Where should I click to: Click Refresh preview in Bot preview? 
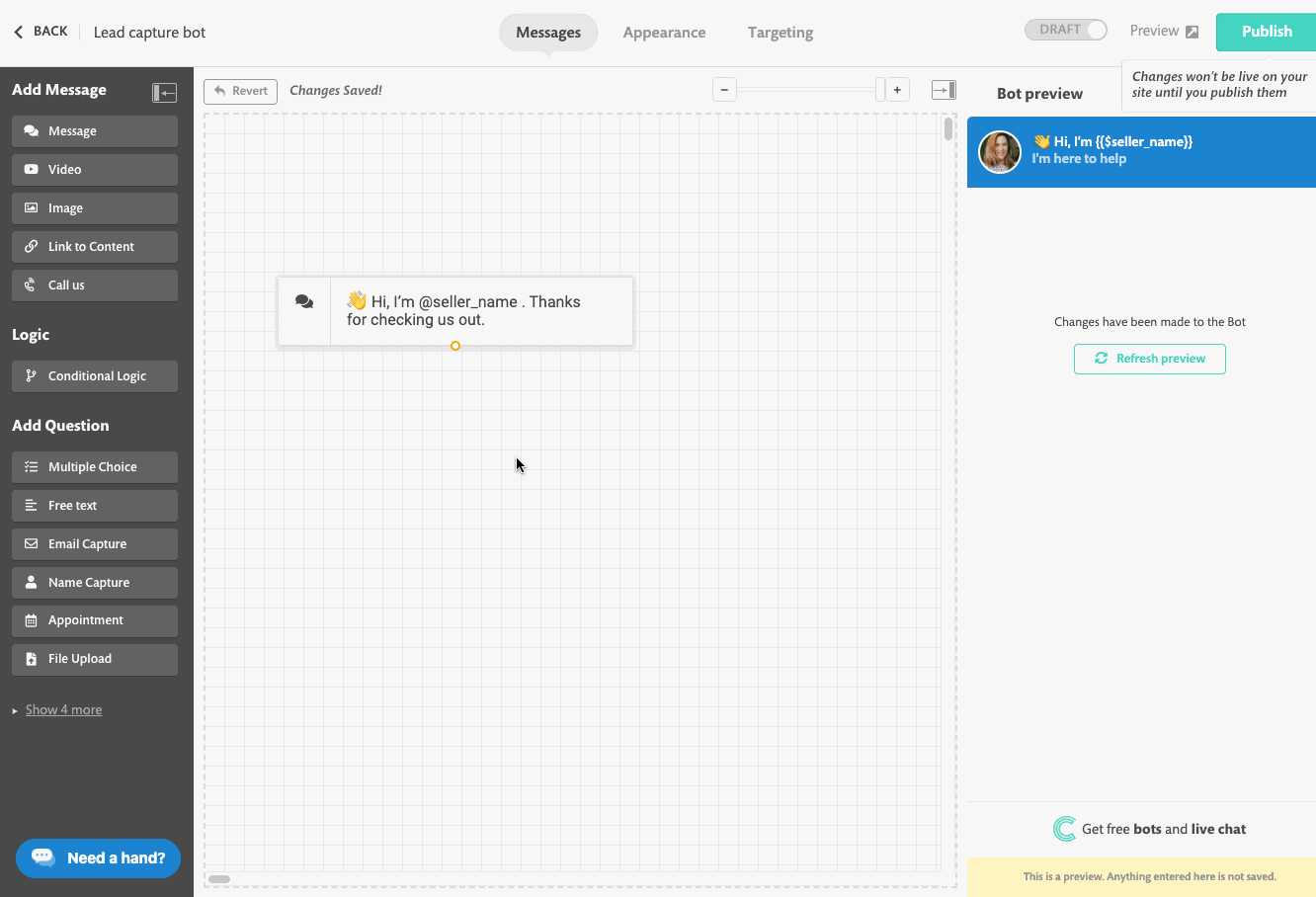tap(1149, 359)
